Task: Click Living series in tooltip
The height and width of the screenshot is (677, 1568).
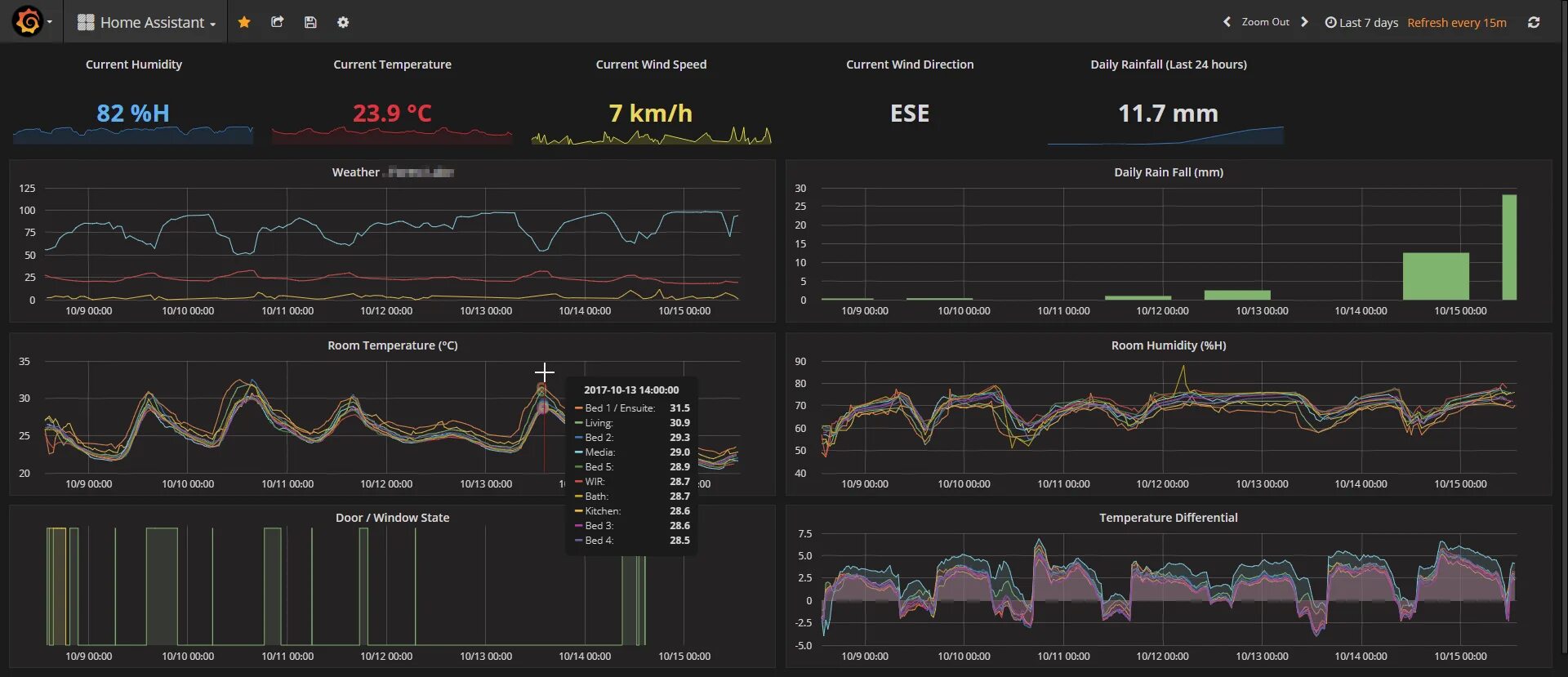Action: pyautogui.click(x=632, y=423)
